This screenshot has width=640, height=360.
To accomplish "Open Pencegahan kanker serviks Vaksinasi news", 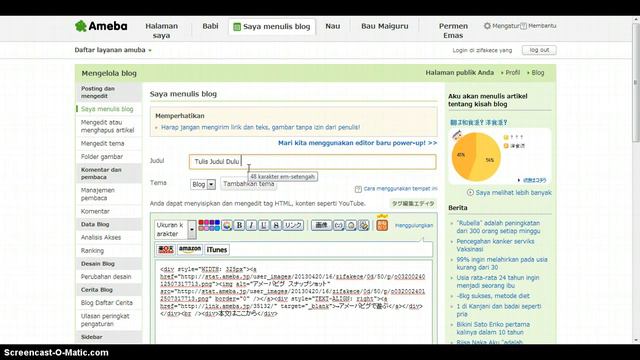I will [x=495, y=245].
